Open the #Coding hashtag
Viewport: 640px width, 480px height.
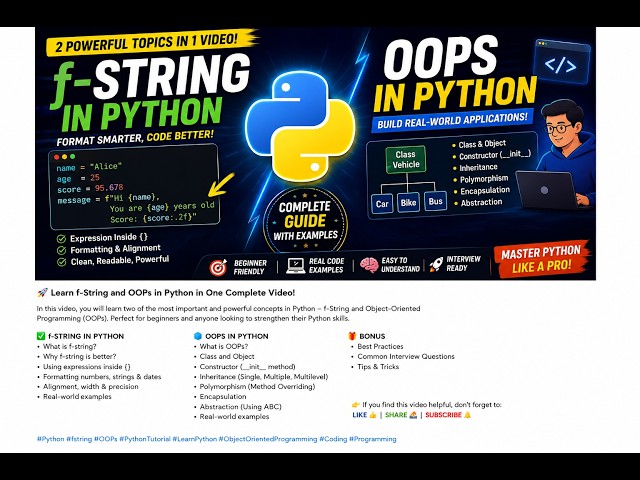tap(333, 439)
